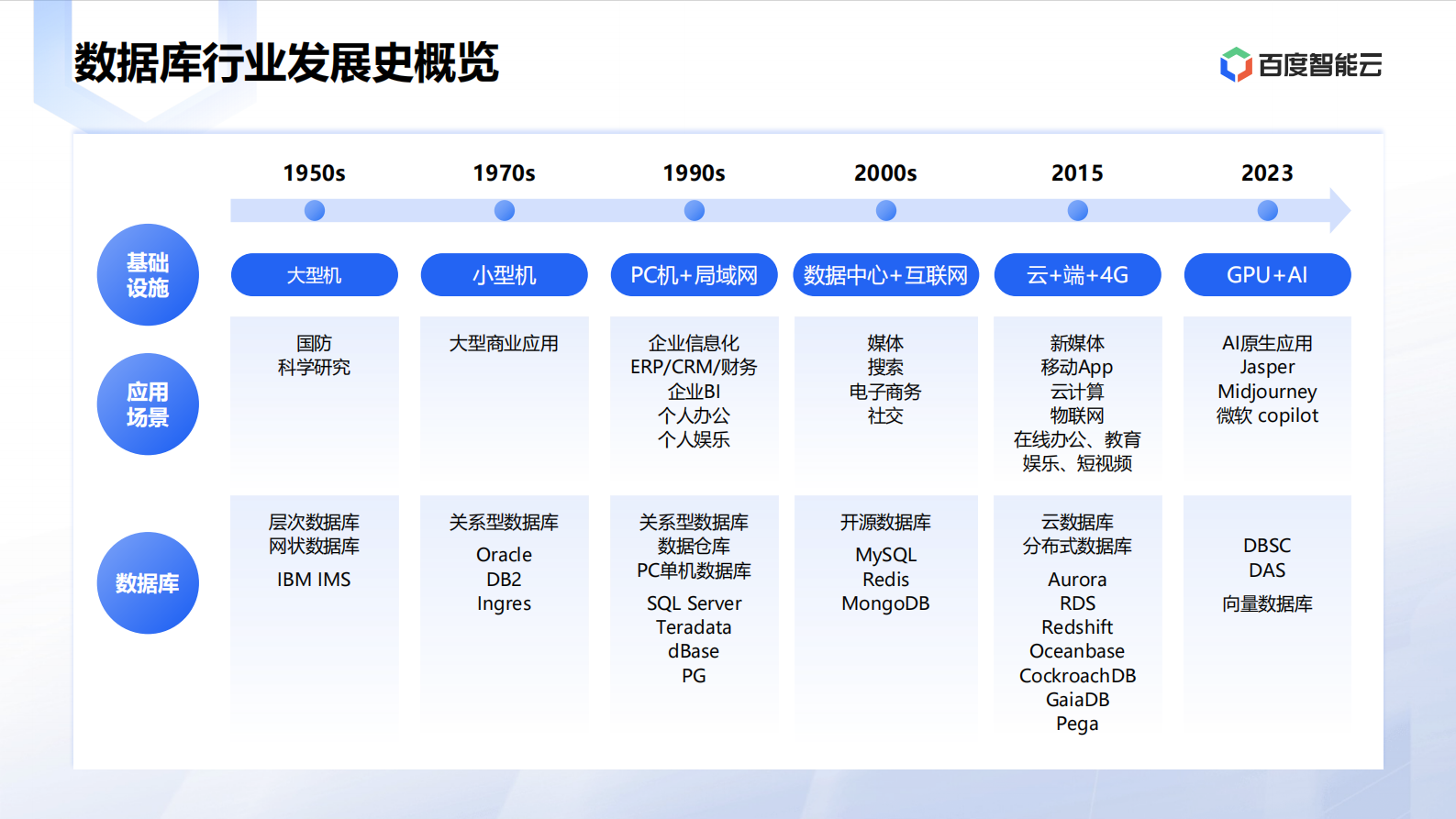The image size is (1456, 819).
Task: Click the Oceanbase text
Action: pos(1078,651)
